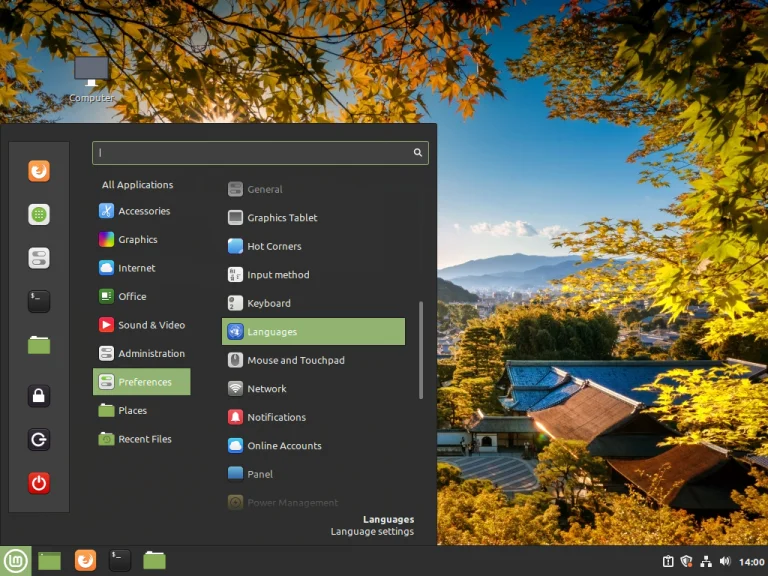Open Firefox from the menu favorites sidebar
The height and width of the screenshot is (576, 768).
pyautogui.click(x=39, y=171)
